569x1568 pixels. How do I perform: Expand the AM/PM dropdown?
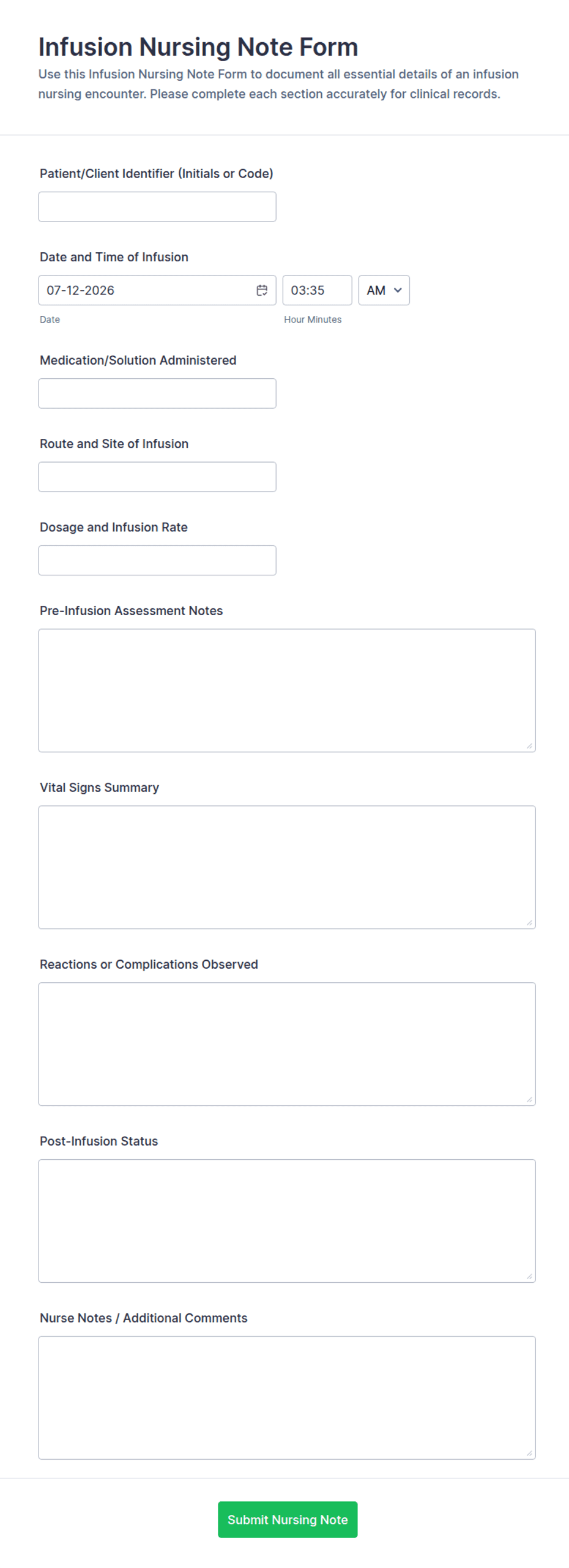coord(384,290)
